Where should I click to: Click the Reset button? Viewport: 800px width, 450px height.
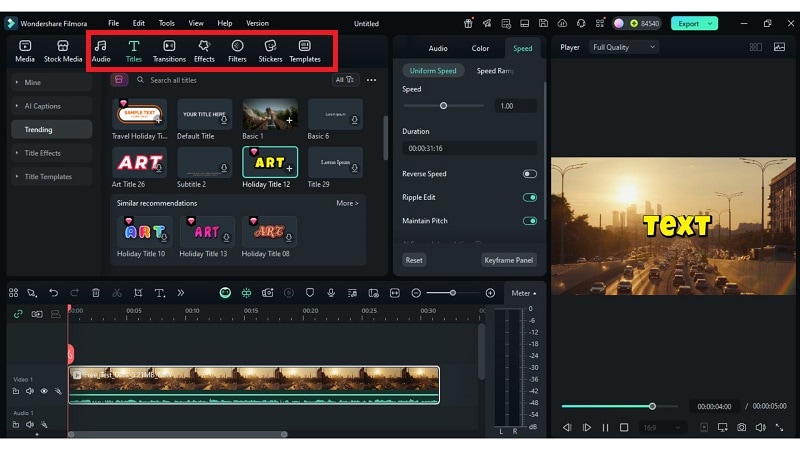414,260
